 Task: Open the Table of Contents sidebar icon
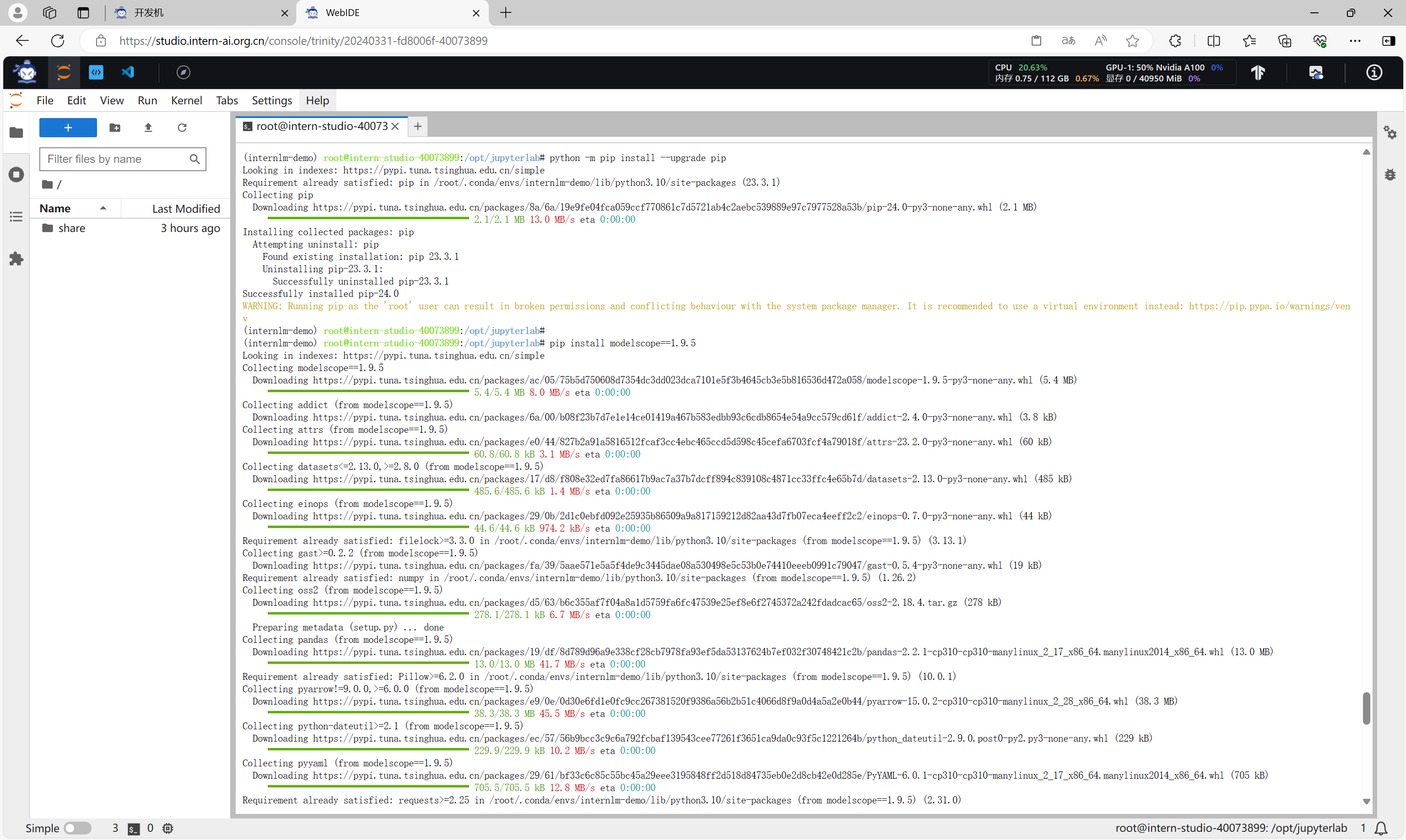[x=16, y=217]
